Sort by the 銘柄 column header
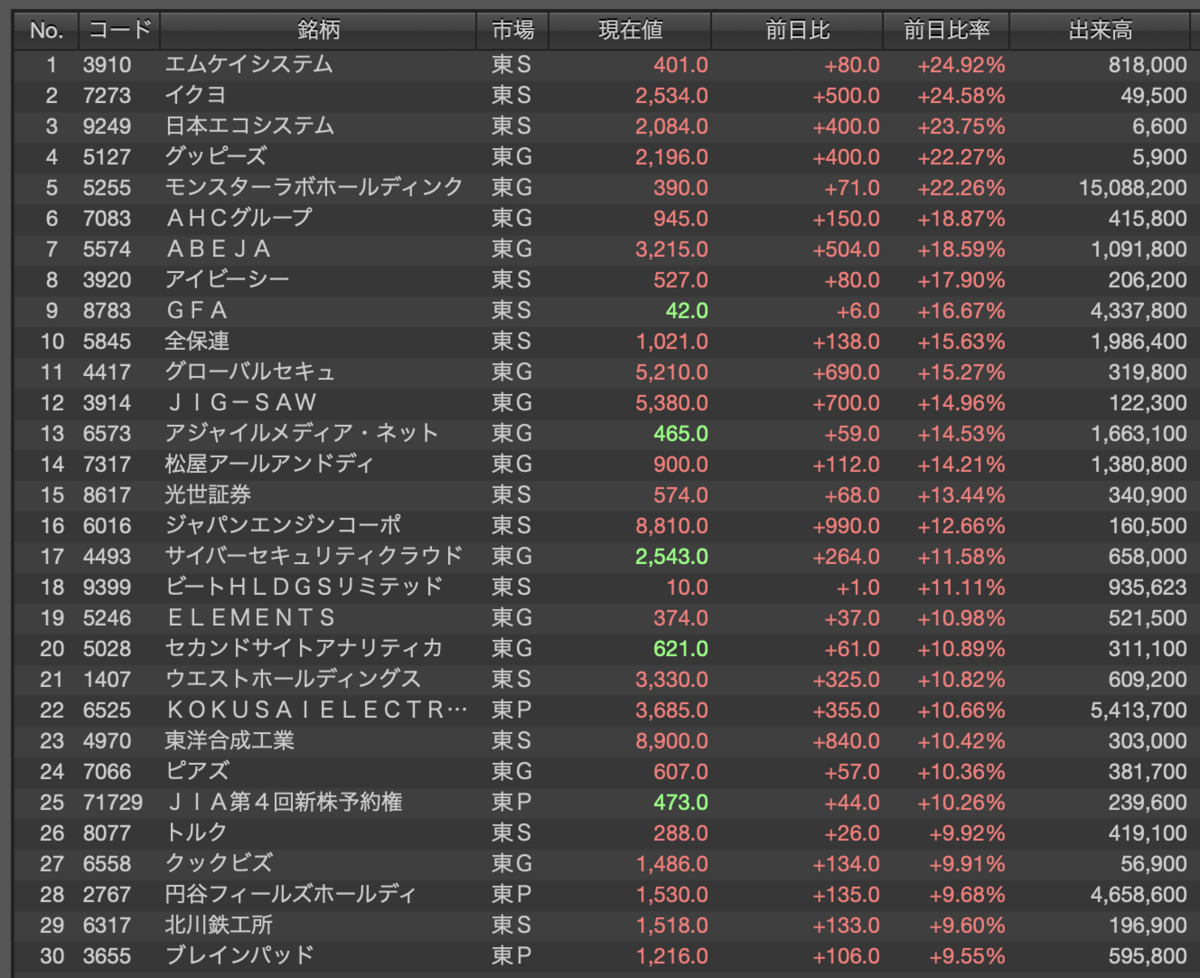This screenshot has width=1200, height=978. click(x=318, y=30)
